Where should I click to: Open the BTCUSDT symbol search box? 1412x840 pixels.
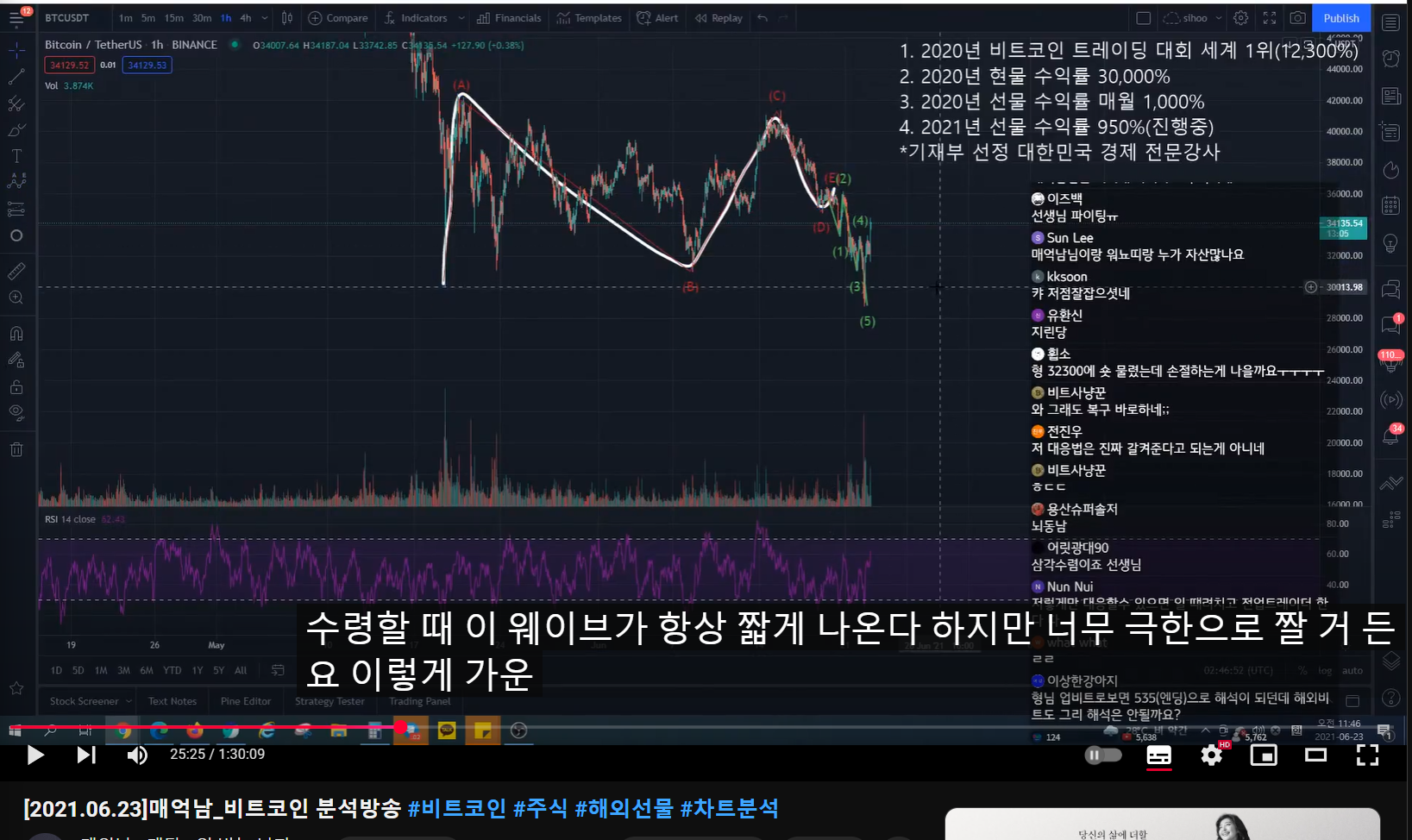click(x=66, y=18)
